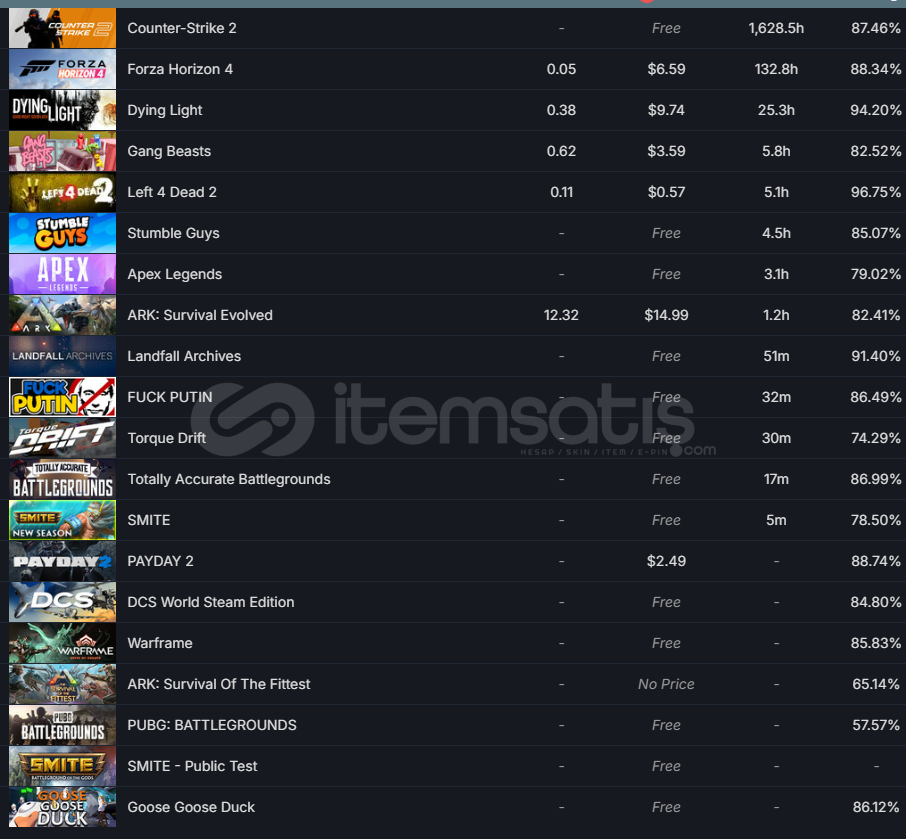Click the $0.57 price of Left 4 Dead 2
The width and height of the screenshot is (906, 839).
(x=666, y=192)
